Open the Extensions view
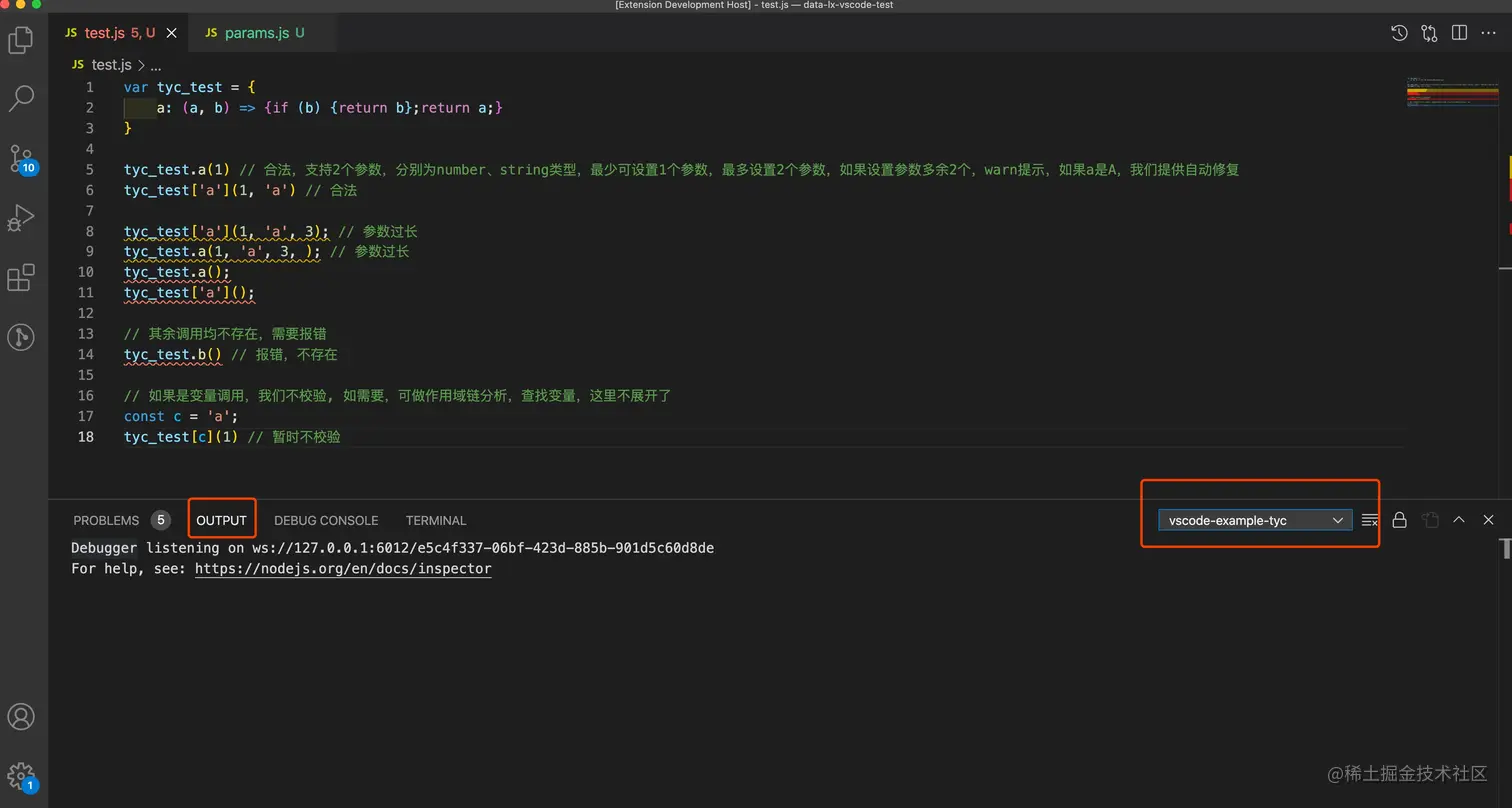The width and height of the screenshot is (1512, 808). point(21,277)
